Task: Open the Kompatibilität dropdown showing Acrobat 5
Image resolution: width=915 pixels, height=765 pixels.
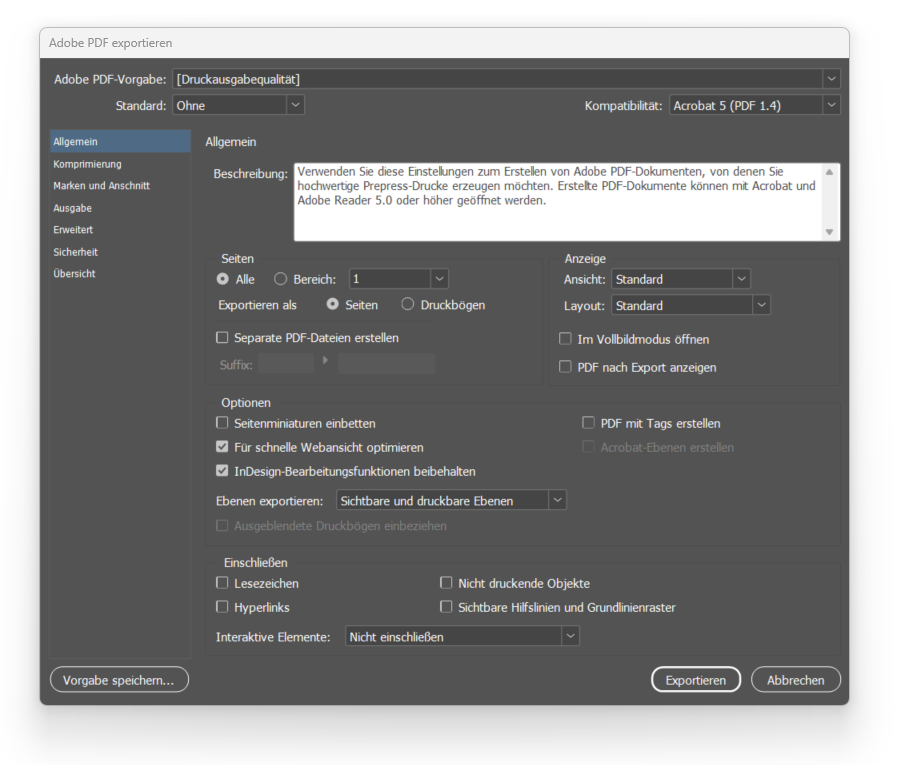Action: [831, 104]
